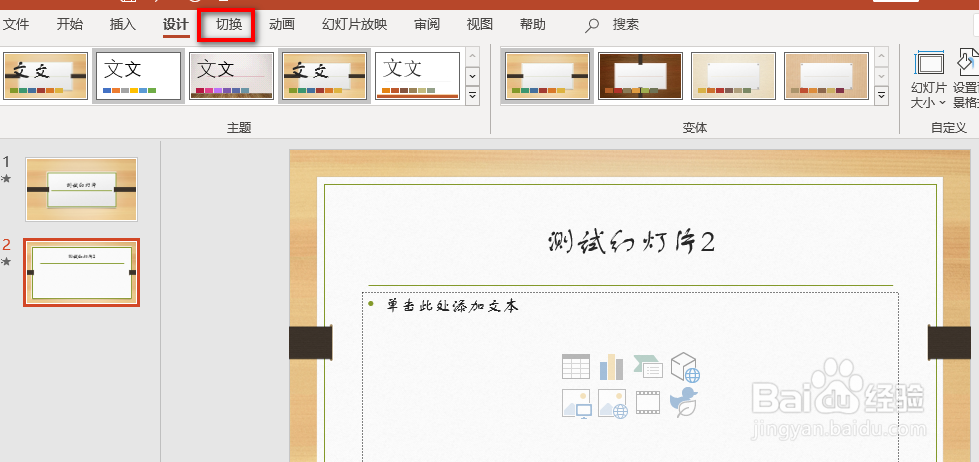Click the magnifier search icon
This screenshot has height=462, width=979.
coord(592,26)
